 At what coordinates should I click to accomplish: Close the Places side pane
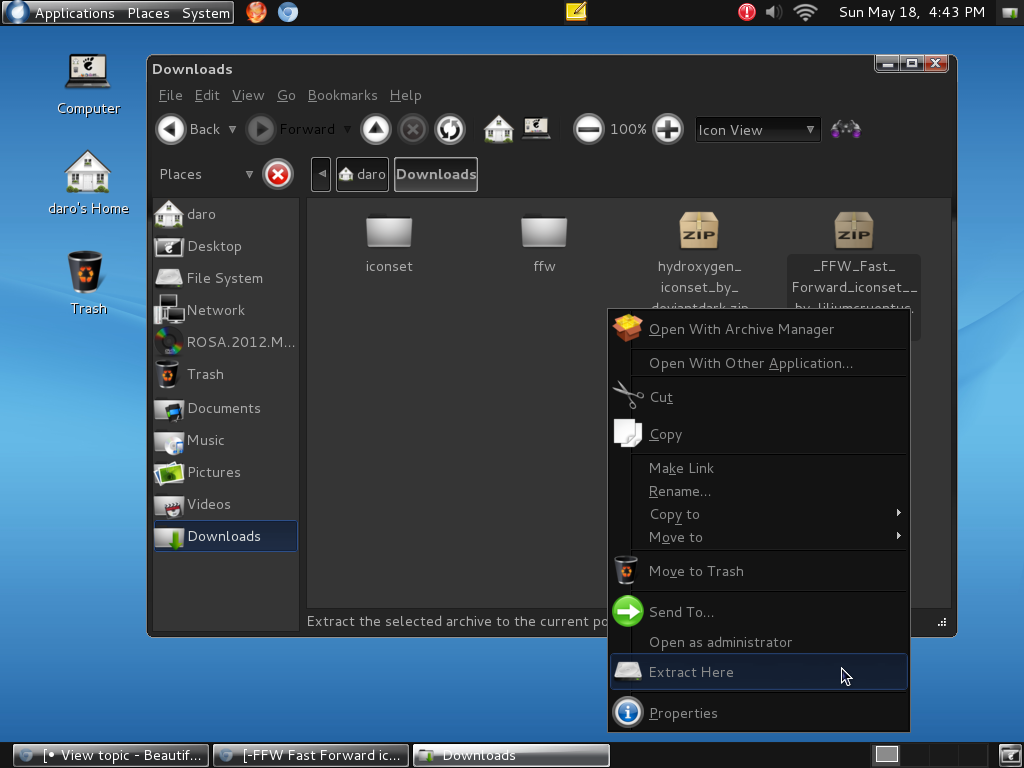(278, 174)
